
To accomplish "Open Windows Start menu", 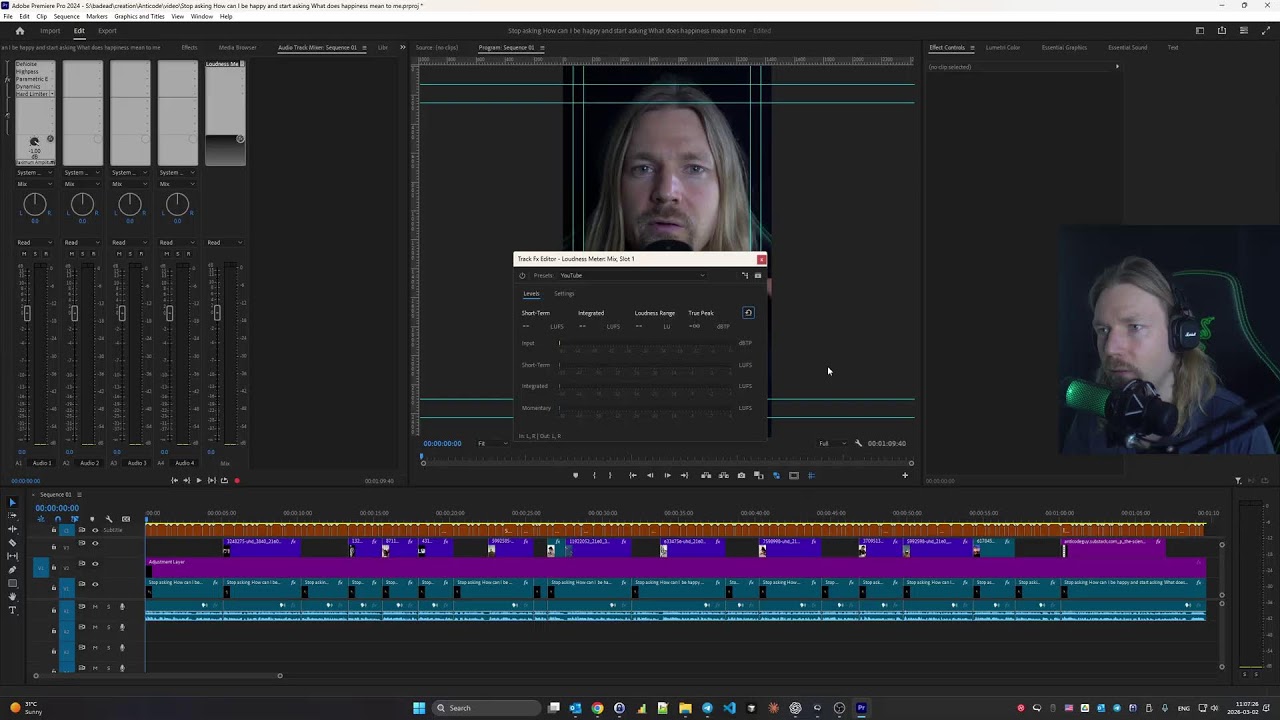I will (419, 708).
